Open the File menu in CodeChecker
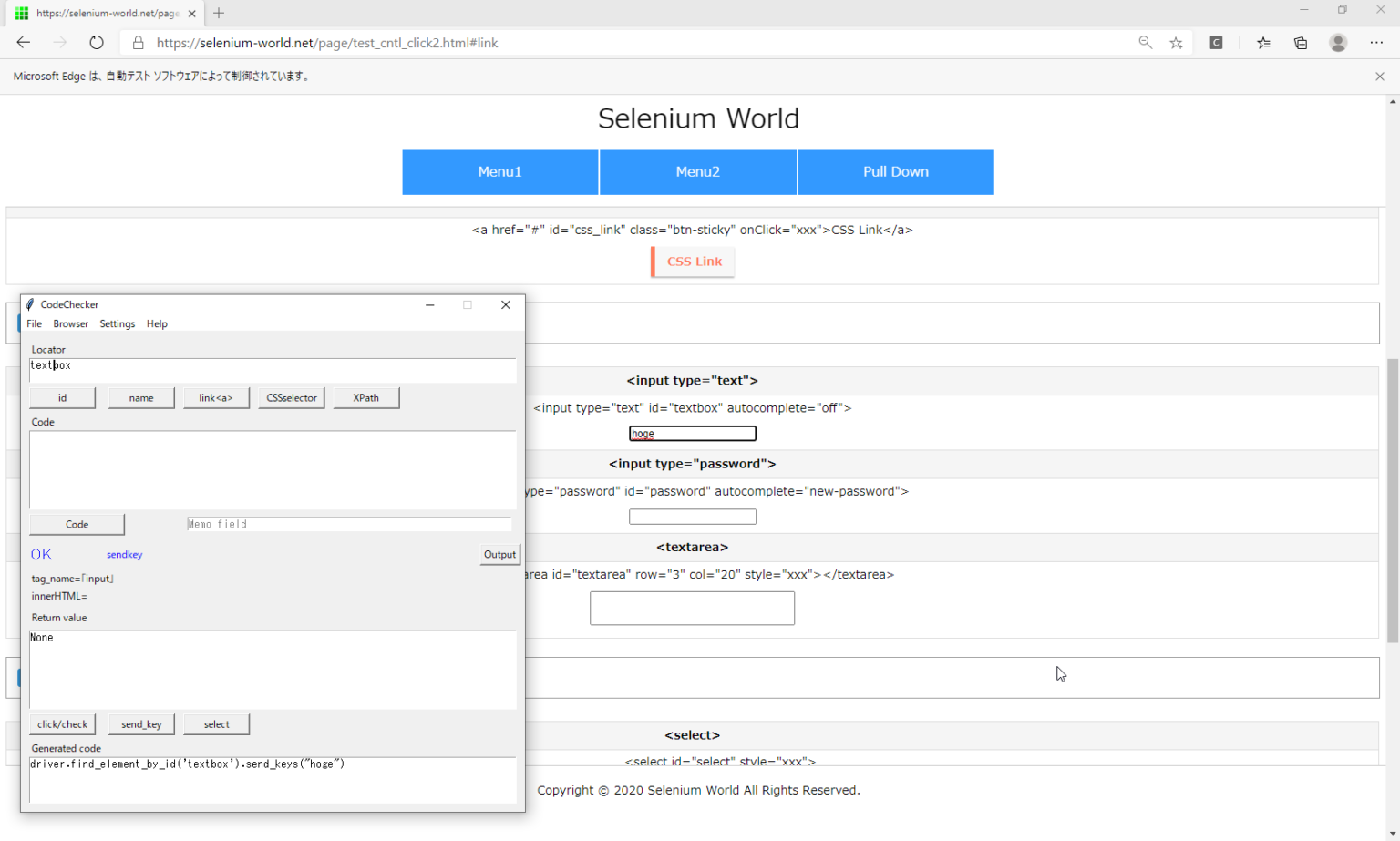The height and width of the screenshot is (841, 1400). (34, 323)
